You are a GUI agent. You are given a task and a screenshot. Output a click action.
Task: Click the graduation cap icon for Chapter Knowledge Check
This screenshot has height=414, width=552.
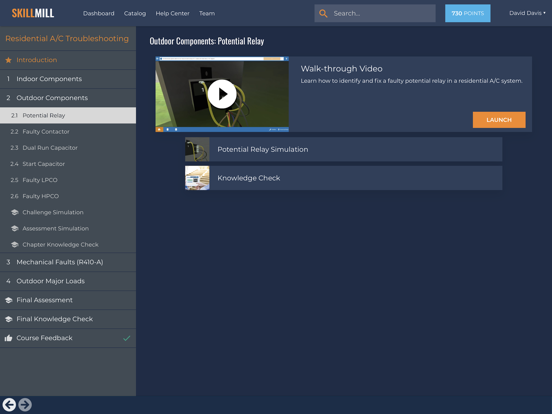point(14,245)
